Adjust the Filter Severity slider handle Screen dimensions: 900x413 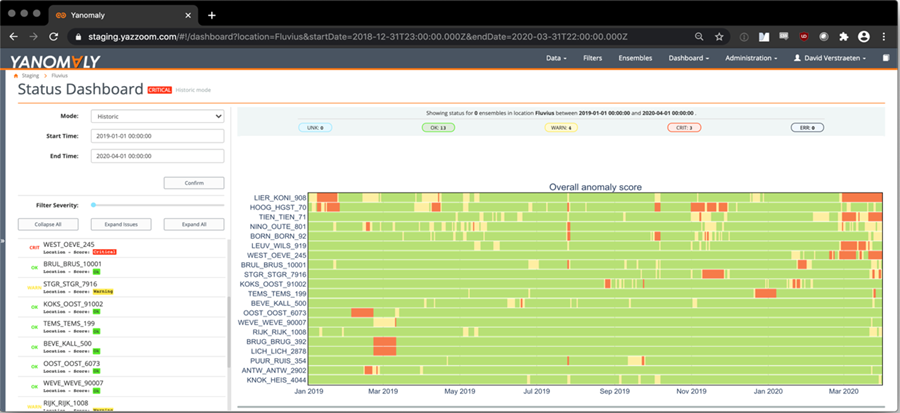point(94,205)
